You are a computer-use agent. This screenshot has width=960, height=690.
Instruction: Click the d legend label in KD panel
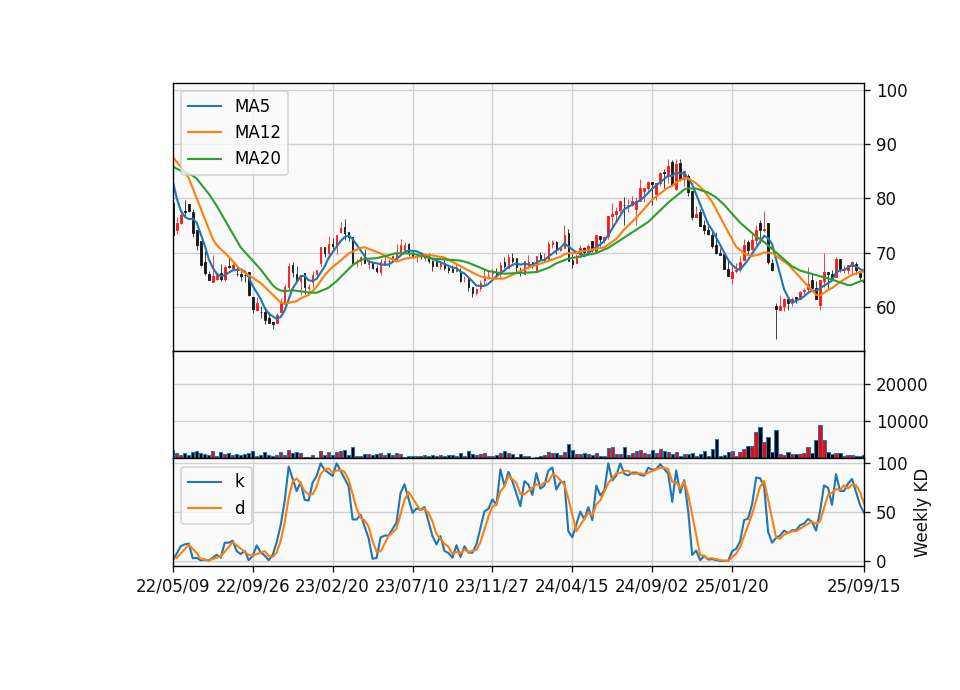[x=239, y=508]
